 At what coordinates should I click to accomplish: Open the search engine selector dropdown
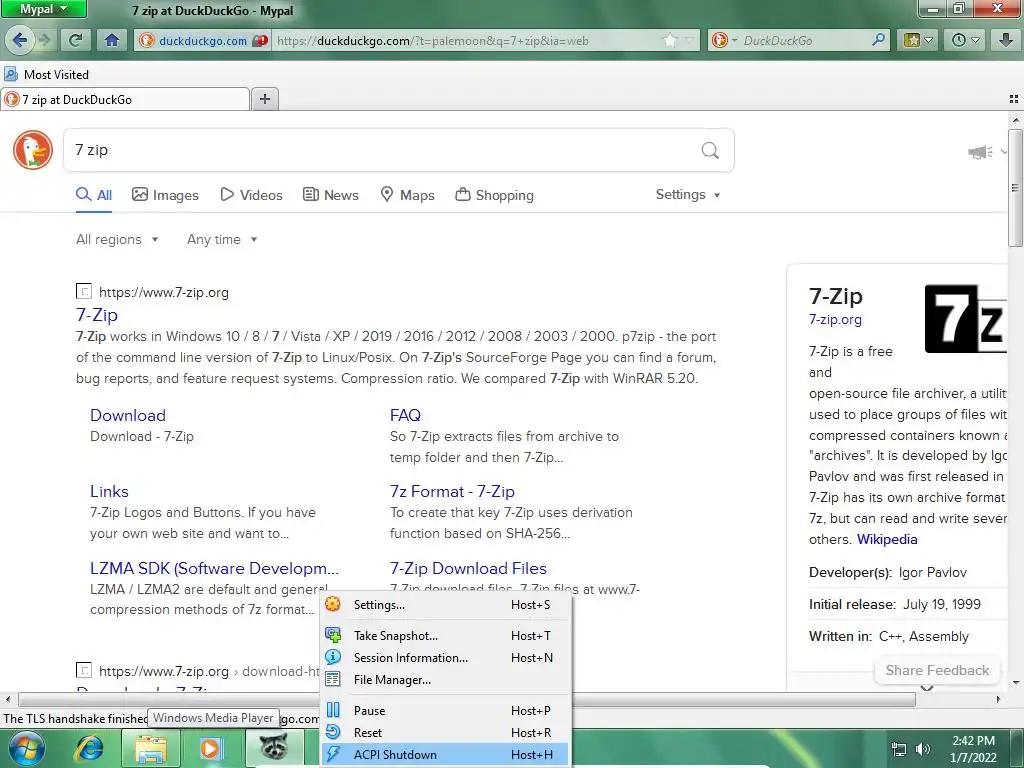point(725,40)
